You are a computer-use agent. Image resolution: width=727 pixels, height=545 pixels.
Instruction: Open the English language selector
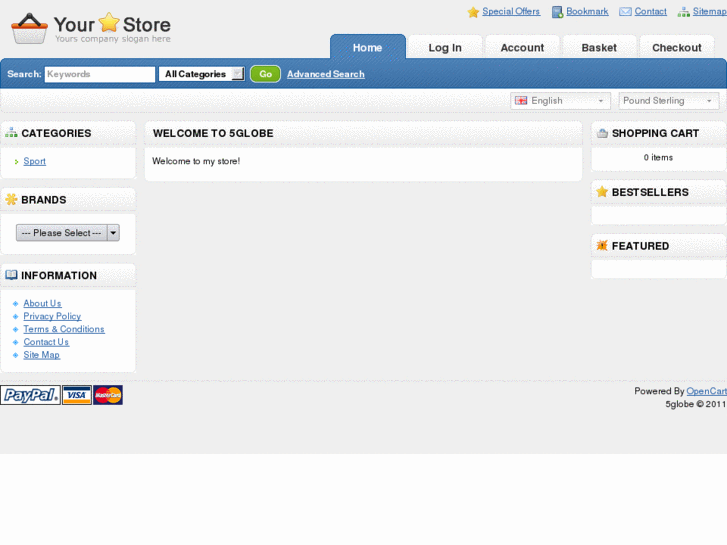[560, 101]
